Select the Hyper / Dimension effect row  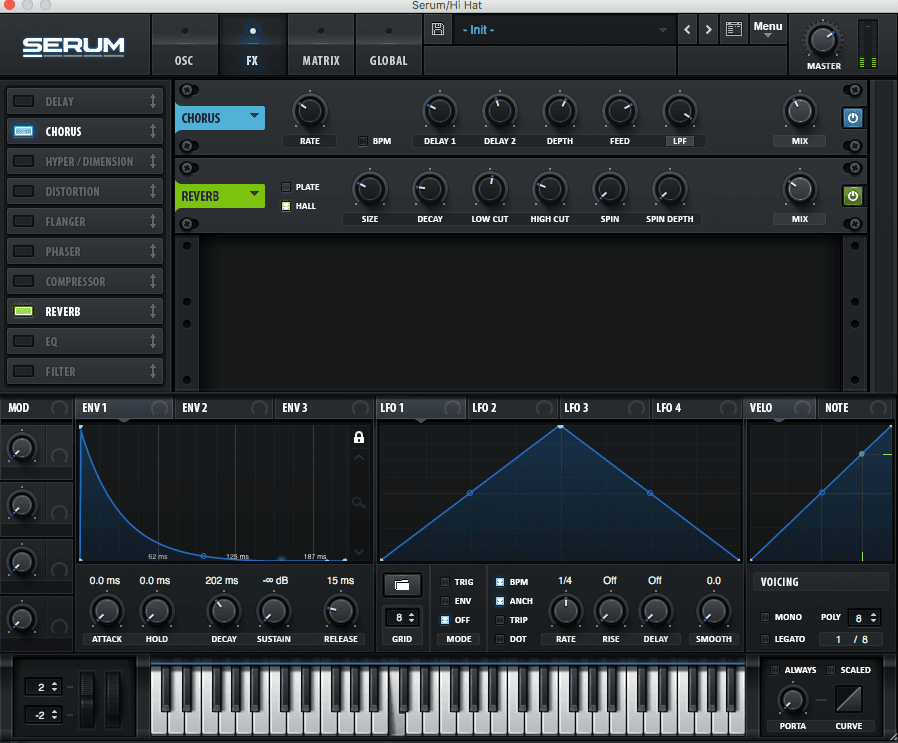click(85, 162)
